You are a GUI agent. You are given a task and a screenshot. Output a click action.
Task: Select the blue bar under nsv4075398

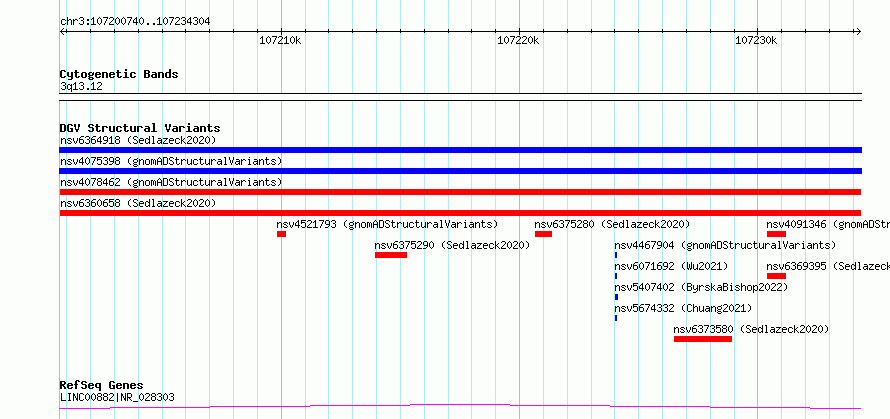point(460,171)
